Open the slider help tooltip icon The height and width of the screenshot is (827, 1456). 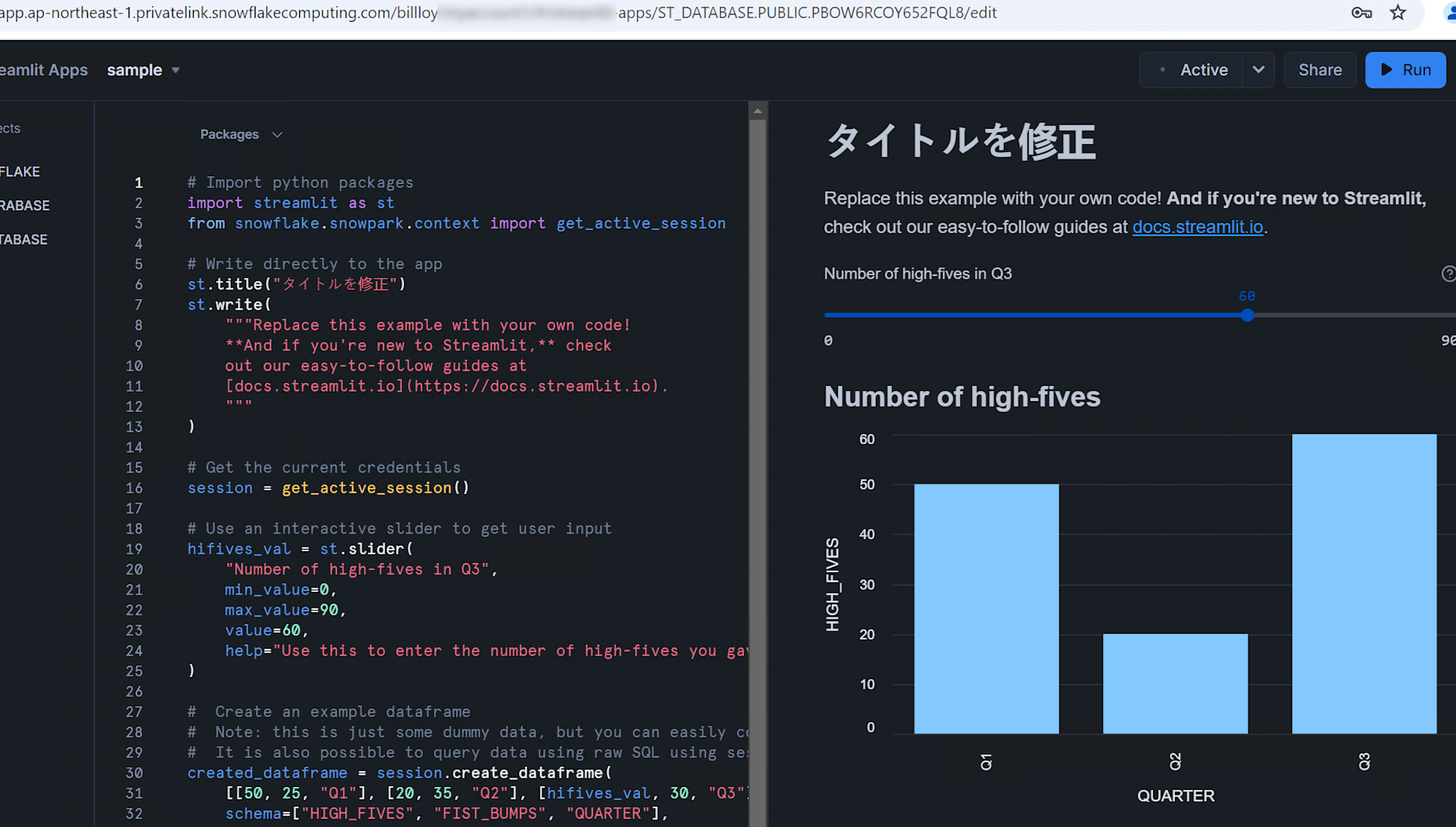[1449, 274]
